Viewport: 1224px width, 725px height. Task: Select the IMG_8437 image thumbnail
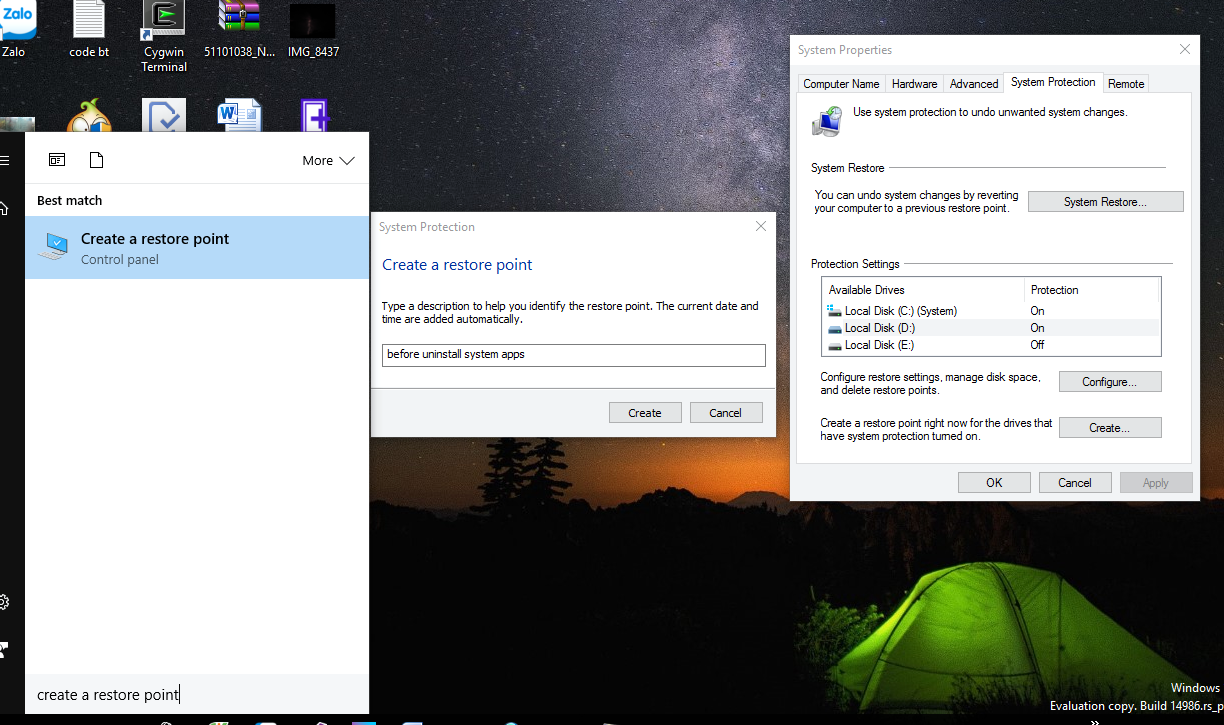[x=313, y=28]
